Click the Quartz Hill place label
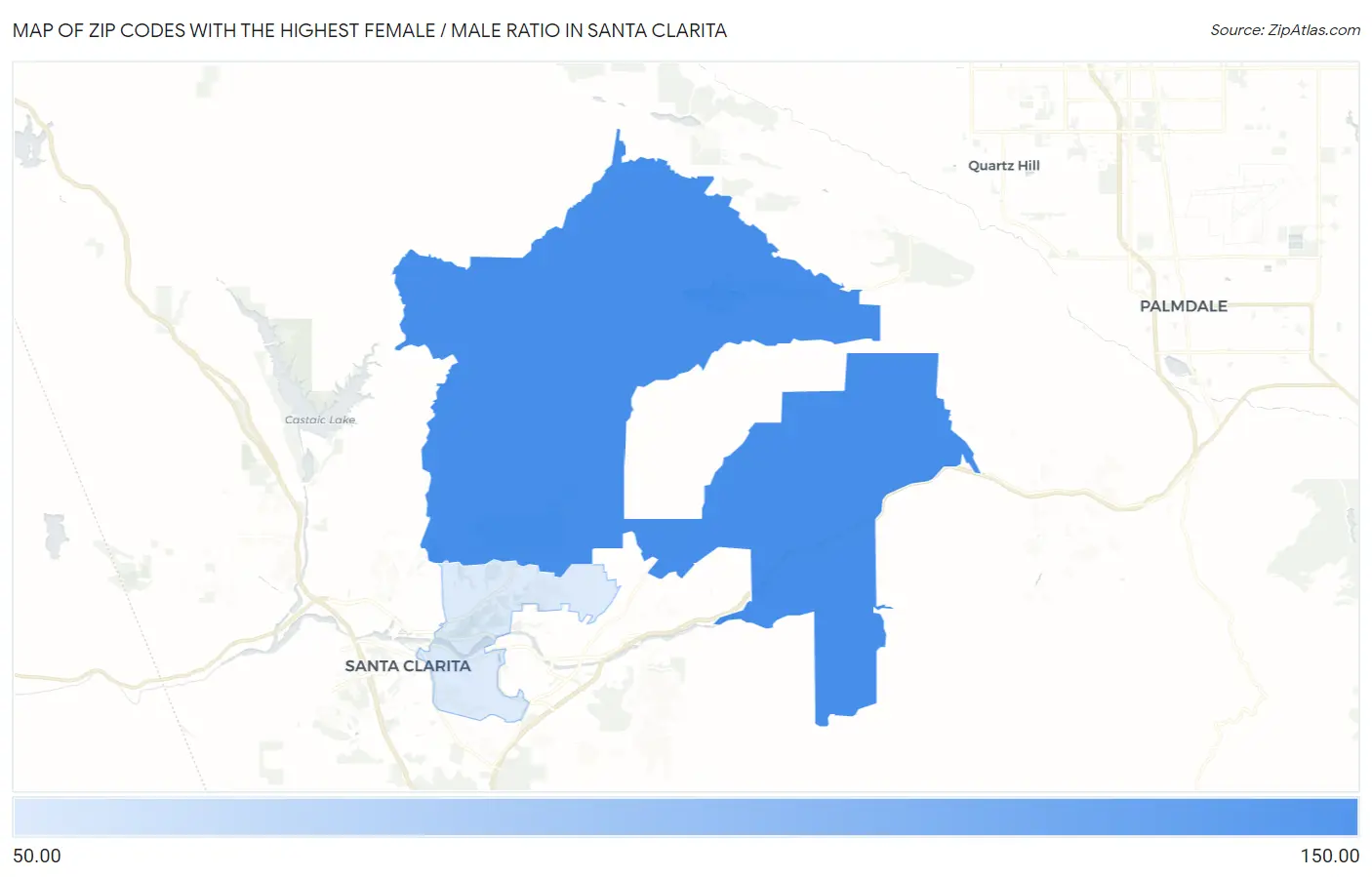This screenshot has height=877, width=1372. [1004, 166]
